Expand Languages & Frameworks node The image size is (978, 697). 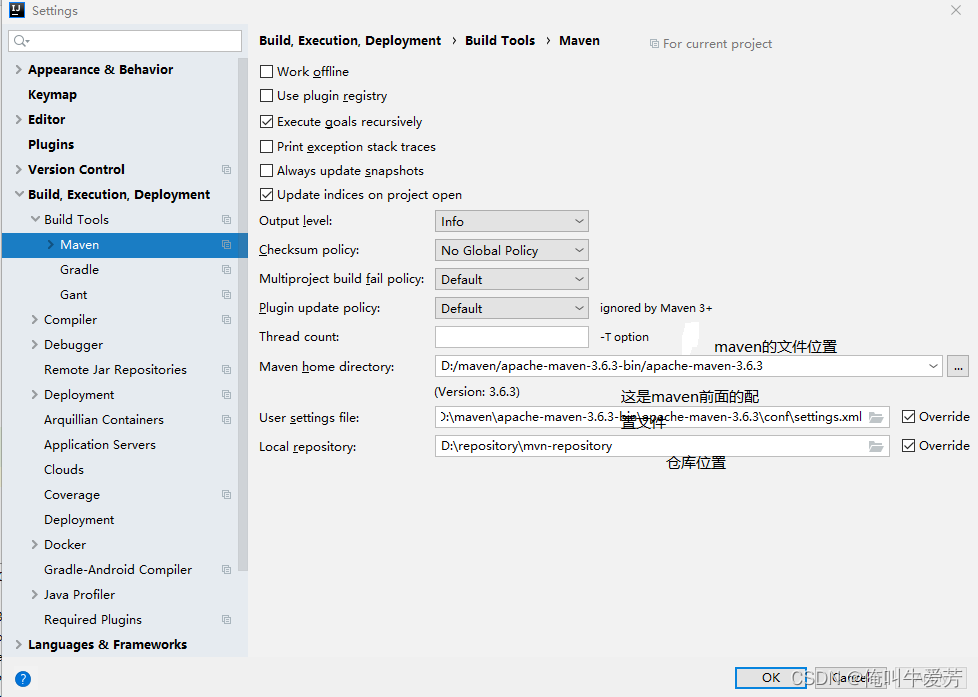(x=19, y=645)
